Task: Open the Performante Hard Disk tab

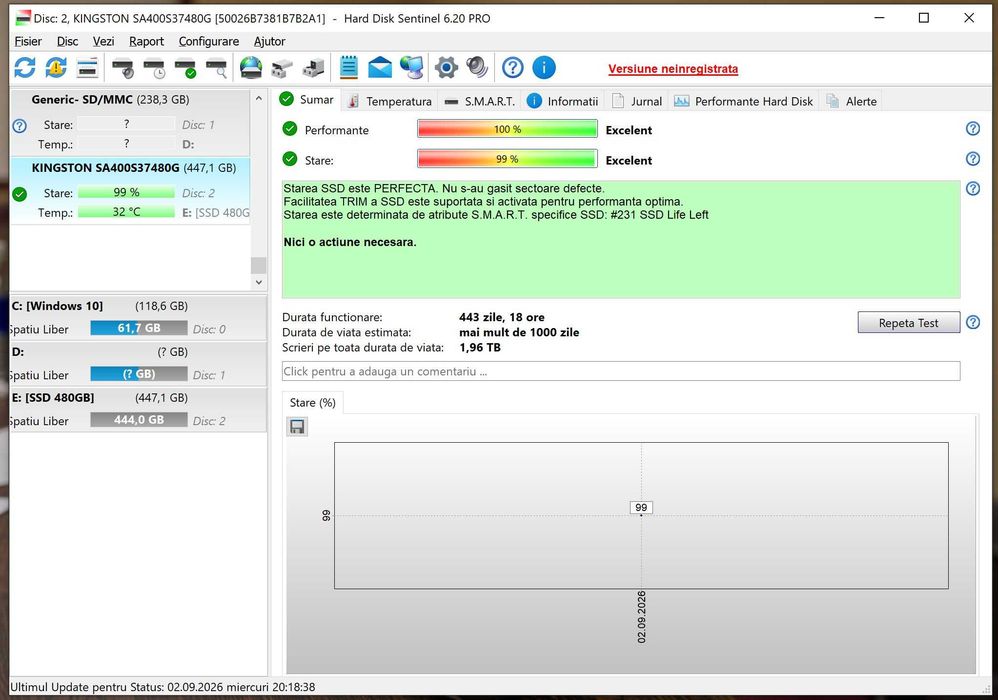Action: [743, 101]
